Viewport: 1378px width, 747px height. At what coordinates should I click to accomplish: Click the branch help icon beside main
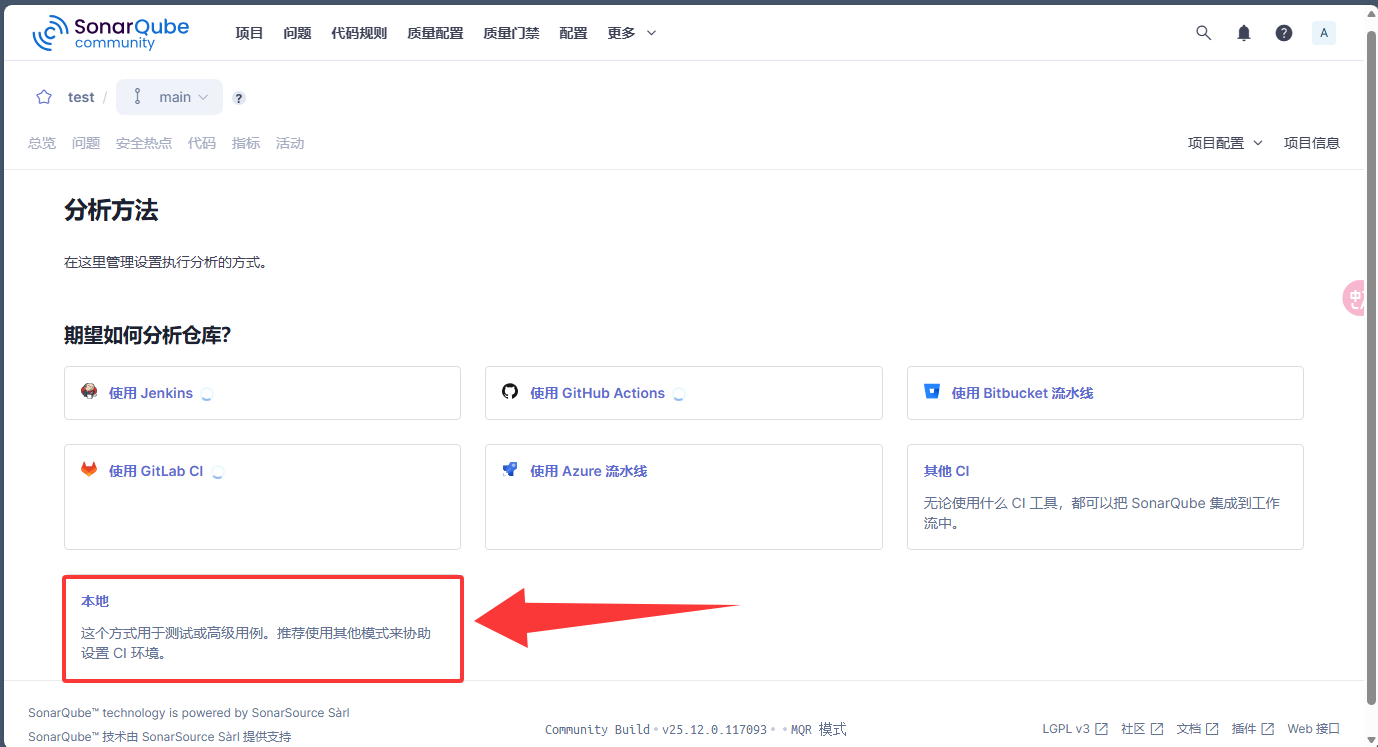click(239, 98)
